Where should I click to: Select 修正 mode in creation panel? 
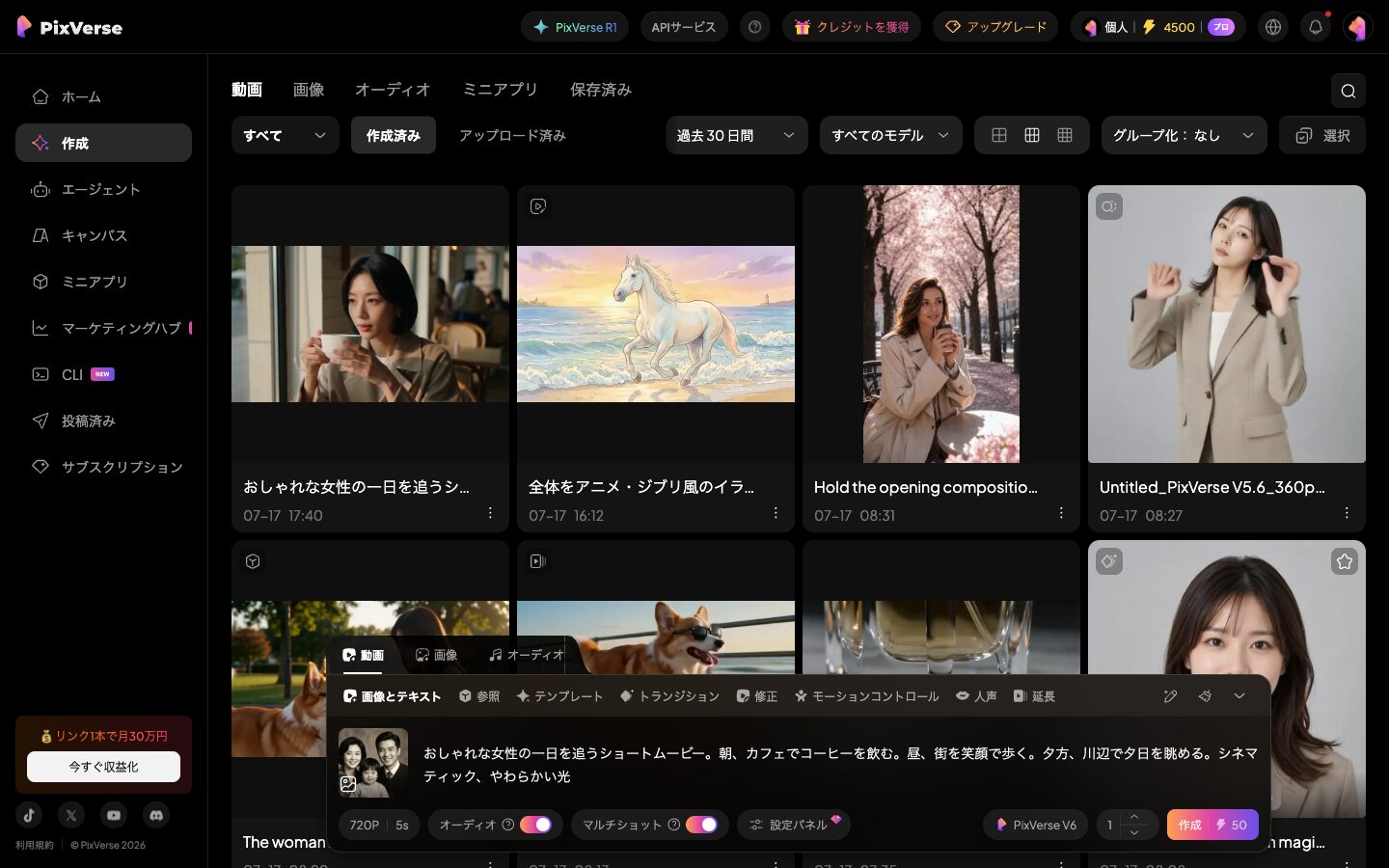[757, 695]
